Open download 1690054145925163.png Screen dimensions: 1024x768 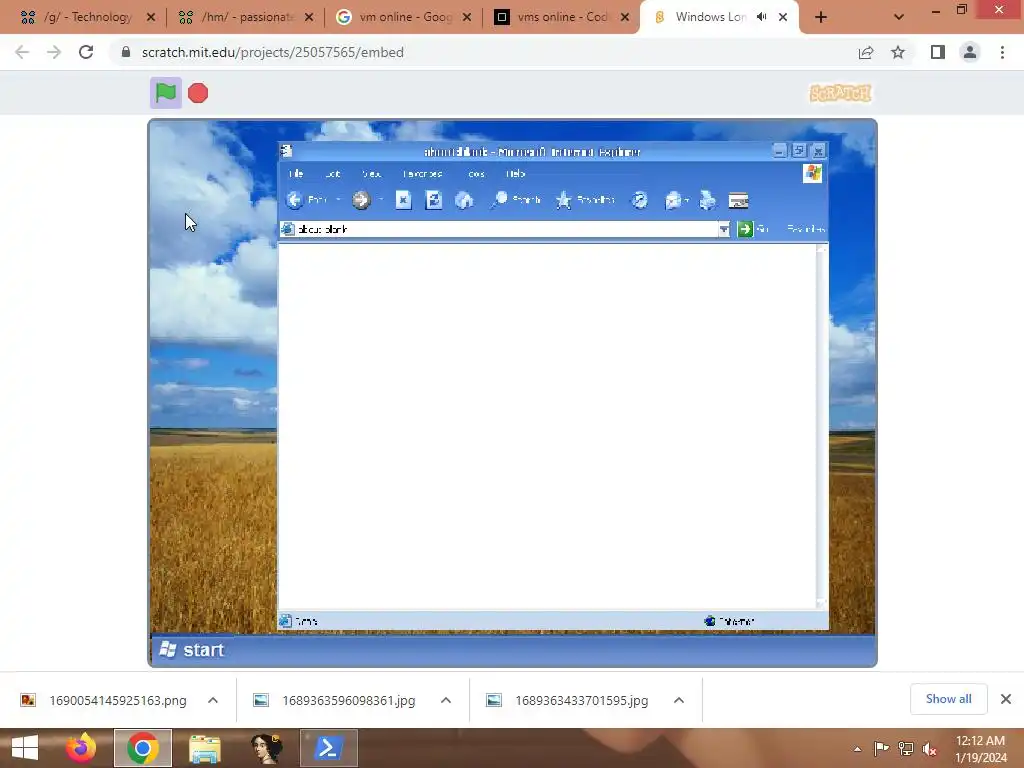coord(104,700)
